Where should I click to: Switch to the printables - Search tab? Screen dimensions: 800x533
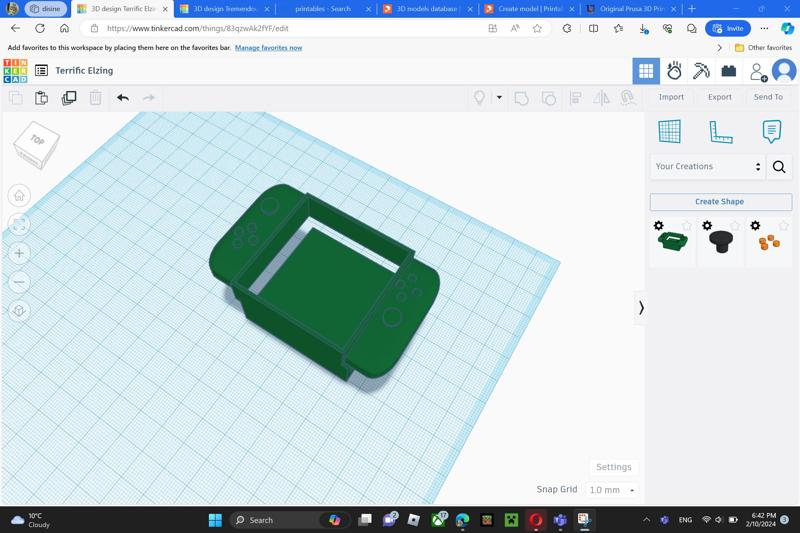323,9
